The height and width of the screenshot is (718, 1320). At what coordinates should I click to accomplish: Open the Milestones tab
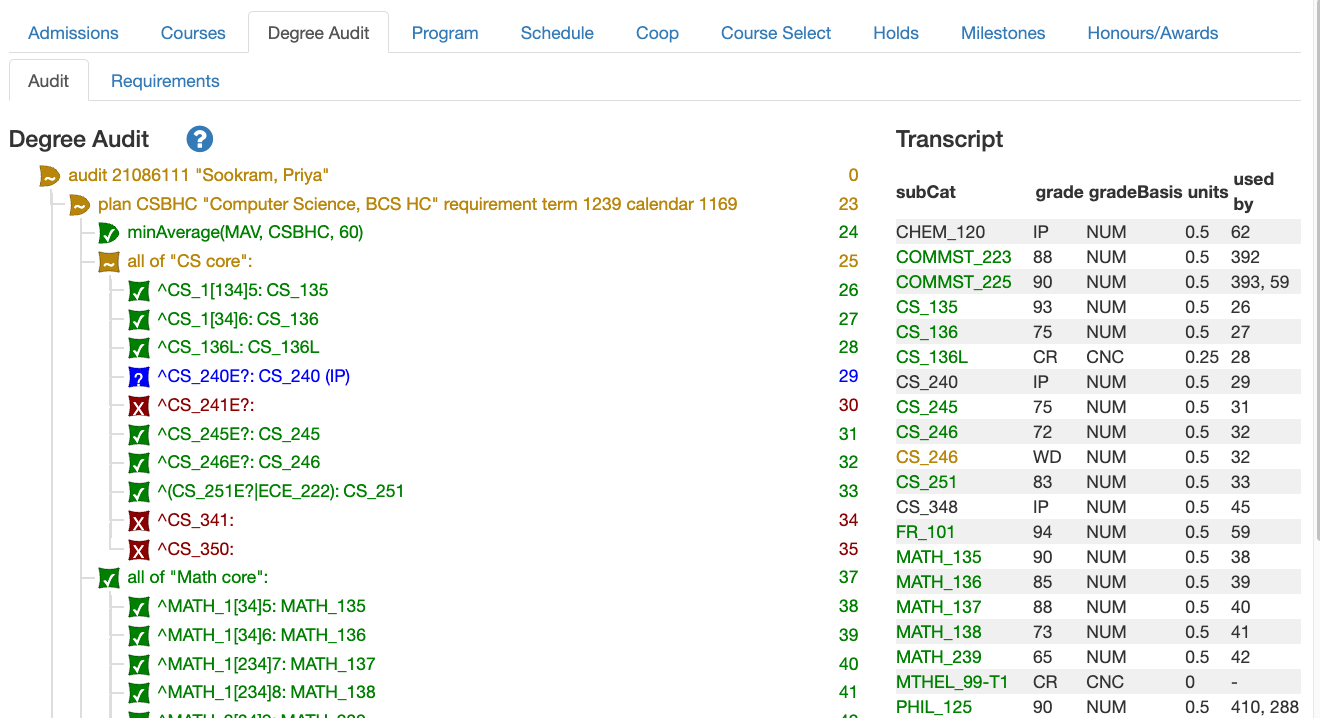pos(1003,33)
